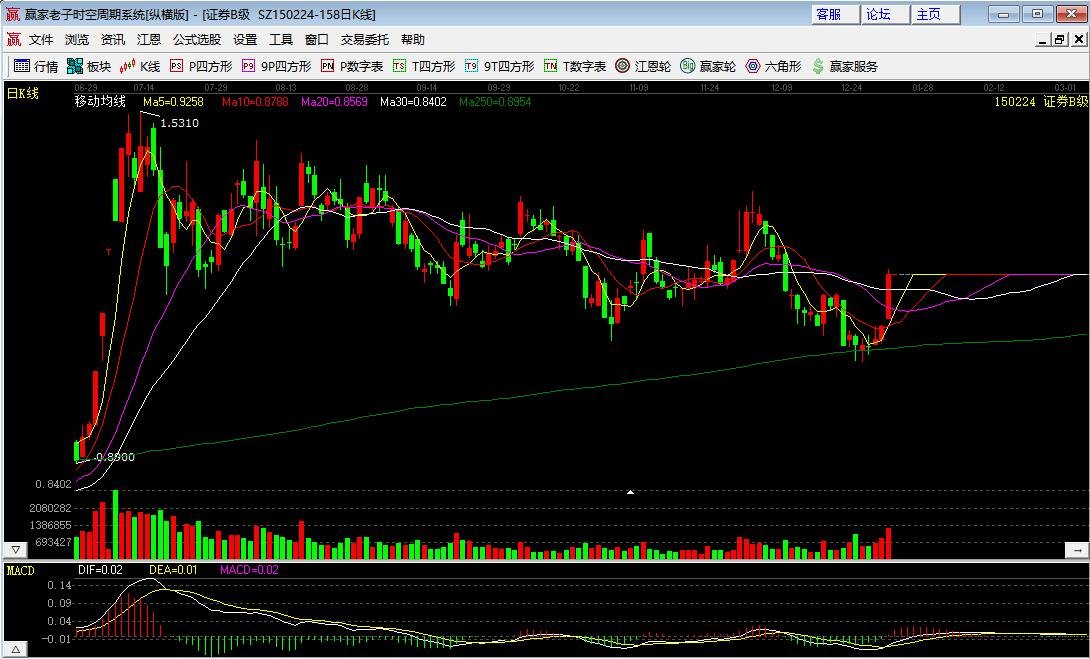
Task: Open the 窗口 menu
Action: 317,40
